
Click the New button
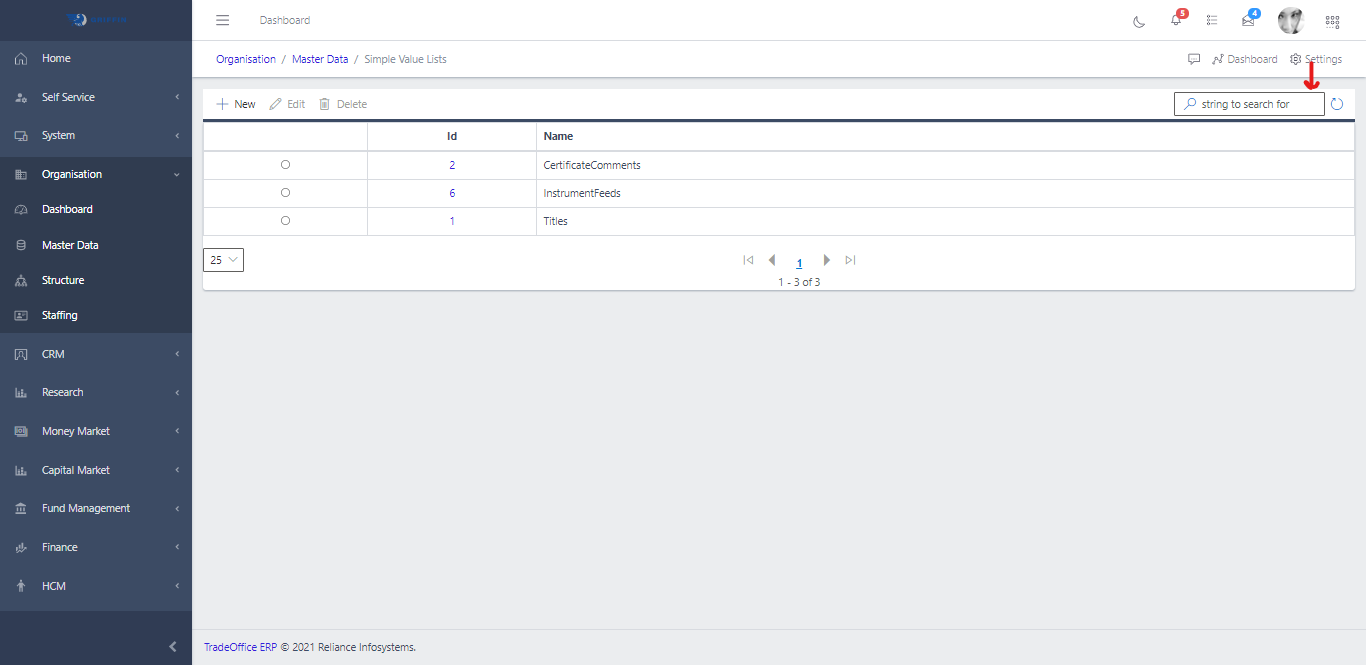[236, 104]
